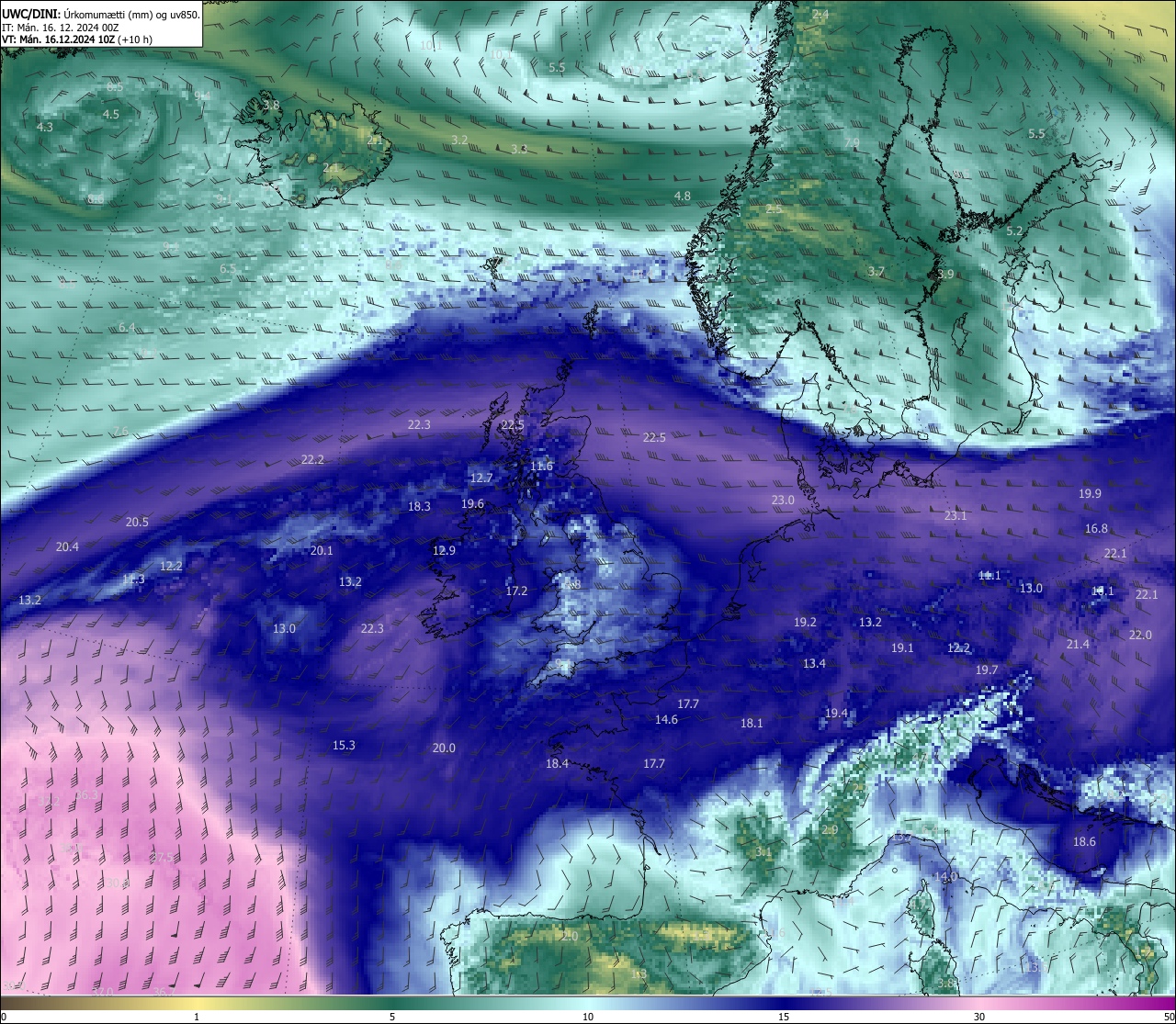
Task: Click the '18.6' value over the Adriatic
Action: coord(1084,841)
